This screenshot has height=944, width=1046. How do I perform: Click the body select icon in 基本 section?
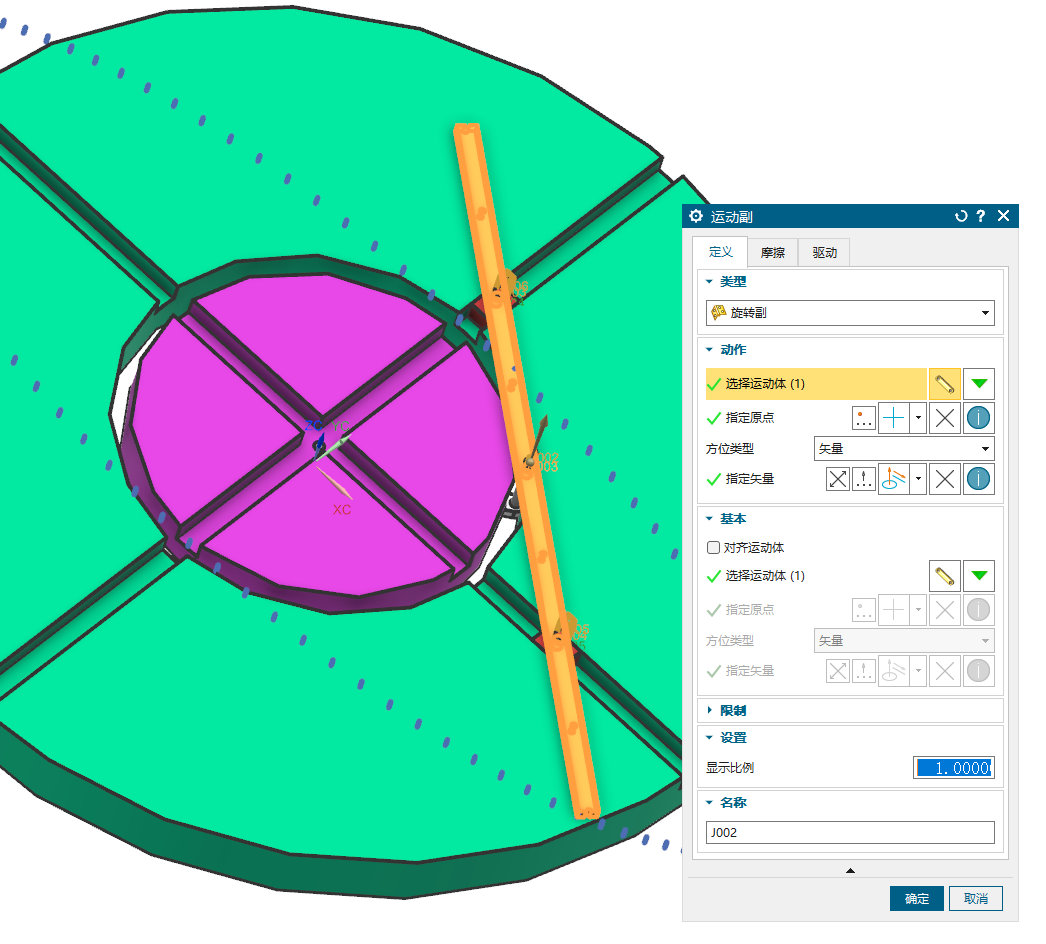(x=944, y=576)
